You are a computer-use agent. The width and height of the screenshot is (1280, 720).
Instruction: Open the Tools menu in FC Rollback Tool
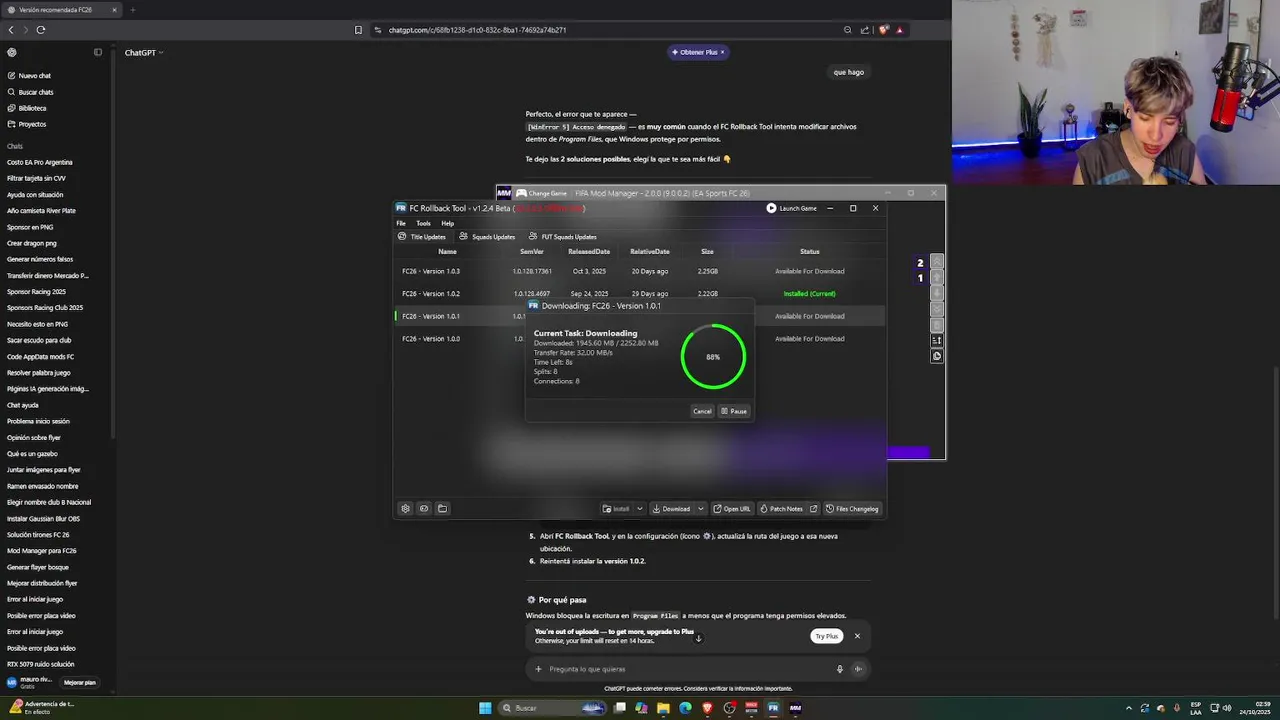click(423, 223)
